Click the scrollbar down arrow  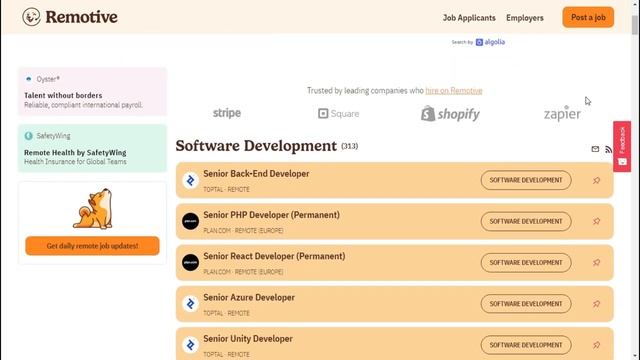635,356
